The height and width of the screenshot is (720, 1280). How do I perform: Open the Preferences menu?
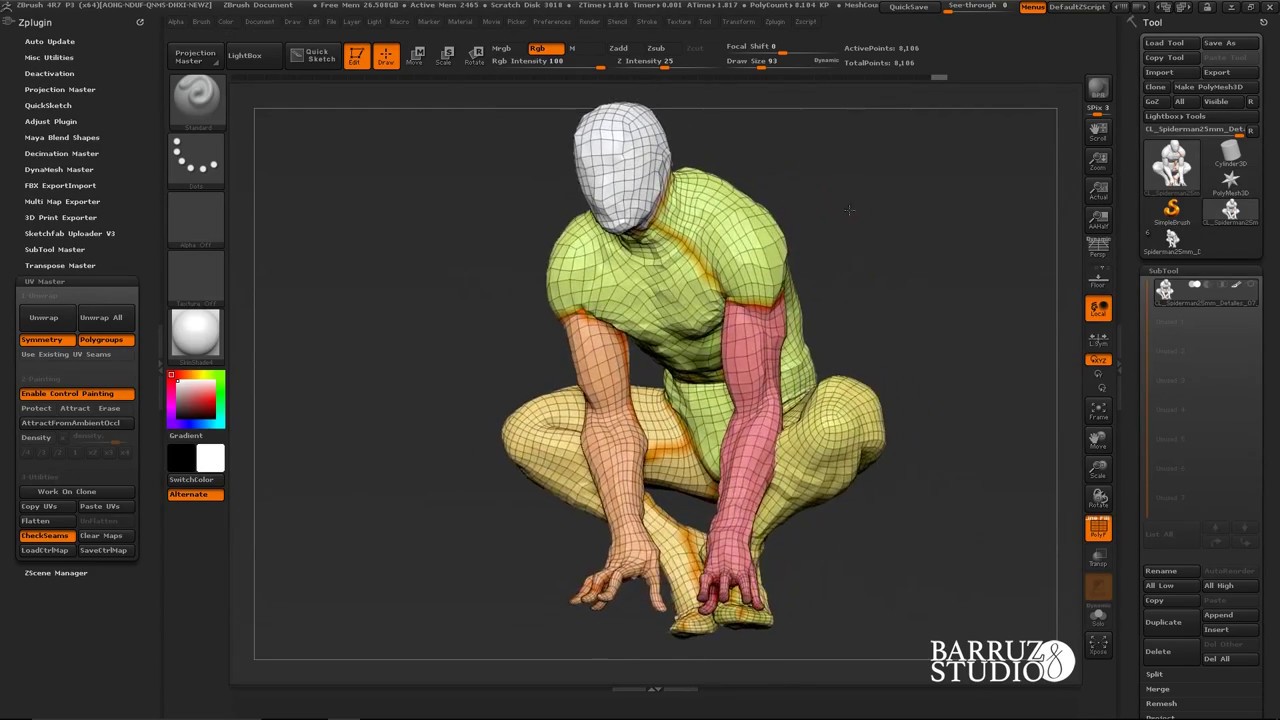(552, 21)
